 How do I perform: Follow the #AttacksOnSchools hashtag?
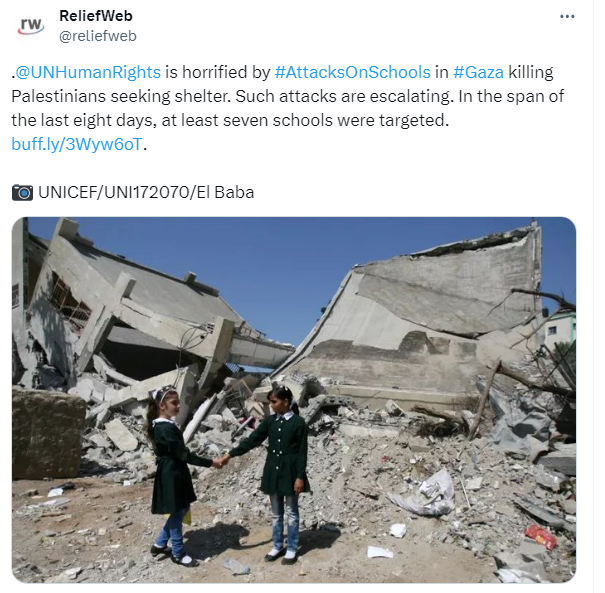tap(352, 72)
